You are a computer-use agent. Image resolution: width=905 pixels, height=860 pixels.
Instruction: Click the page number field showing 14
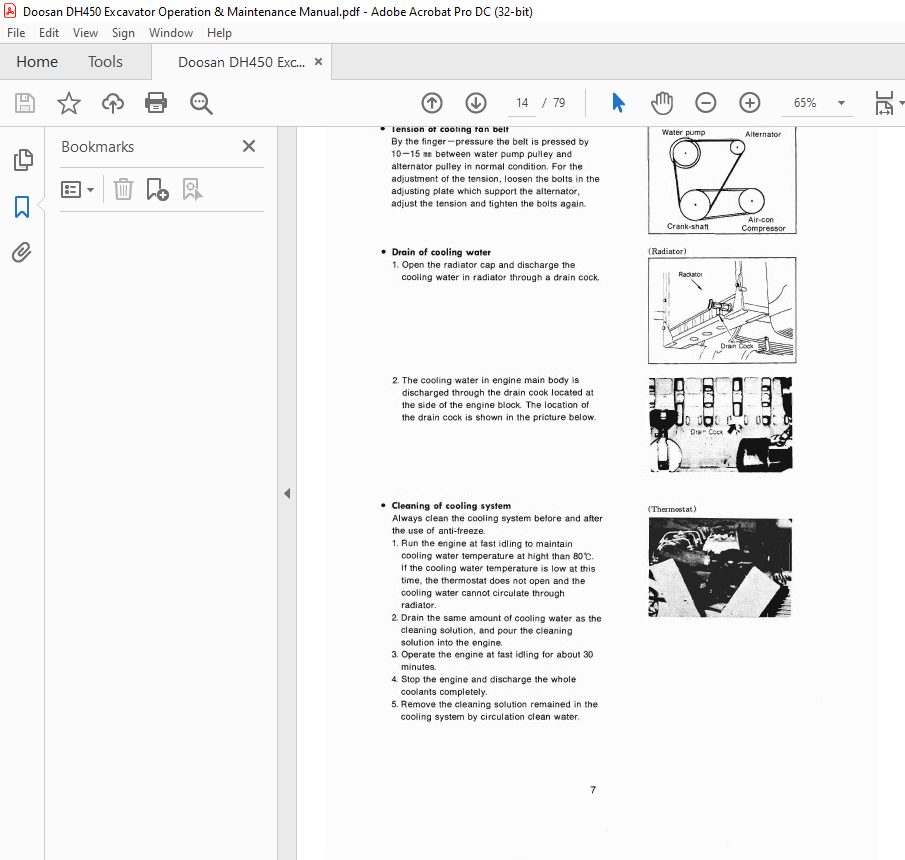coord(522,103)
